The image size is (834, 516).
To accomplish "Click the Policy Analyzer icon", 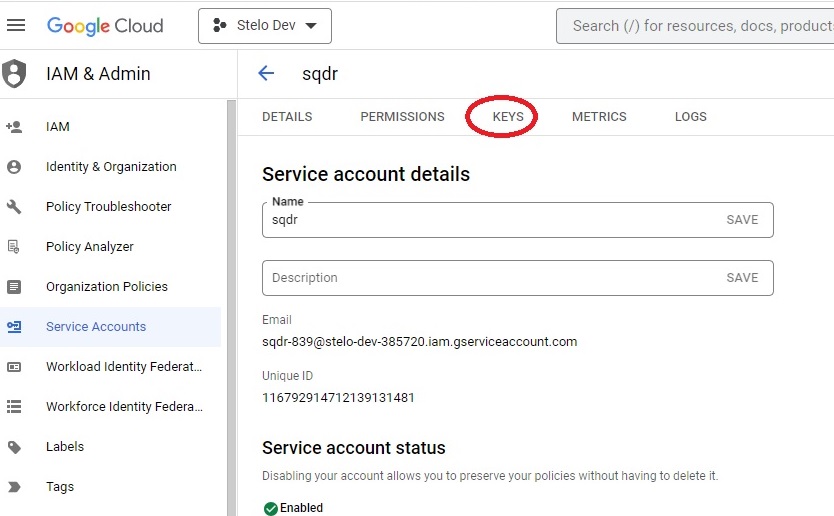I will click(14, 247).
